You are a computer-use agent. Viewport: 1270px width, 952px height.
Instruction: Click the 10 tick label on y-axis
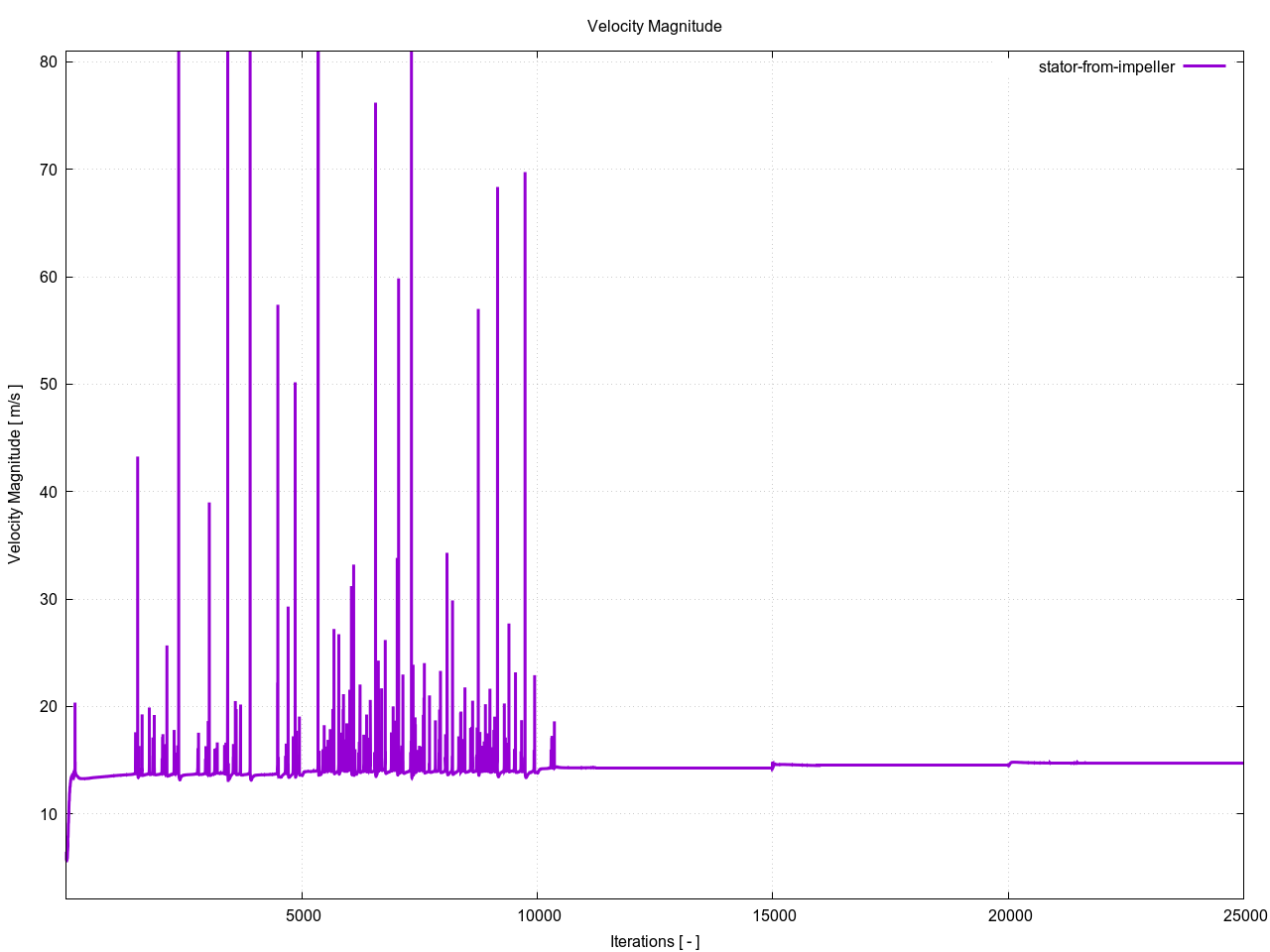49,814
